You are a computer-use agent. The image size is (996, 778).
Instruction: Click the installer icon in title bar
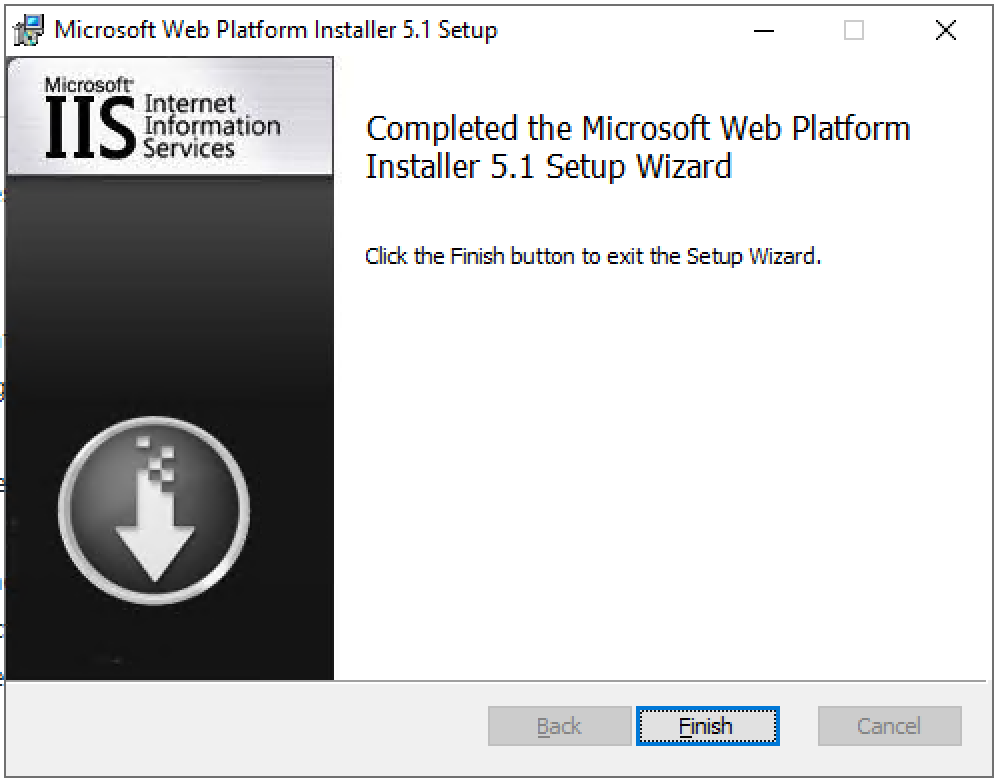click(29, 30)
